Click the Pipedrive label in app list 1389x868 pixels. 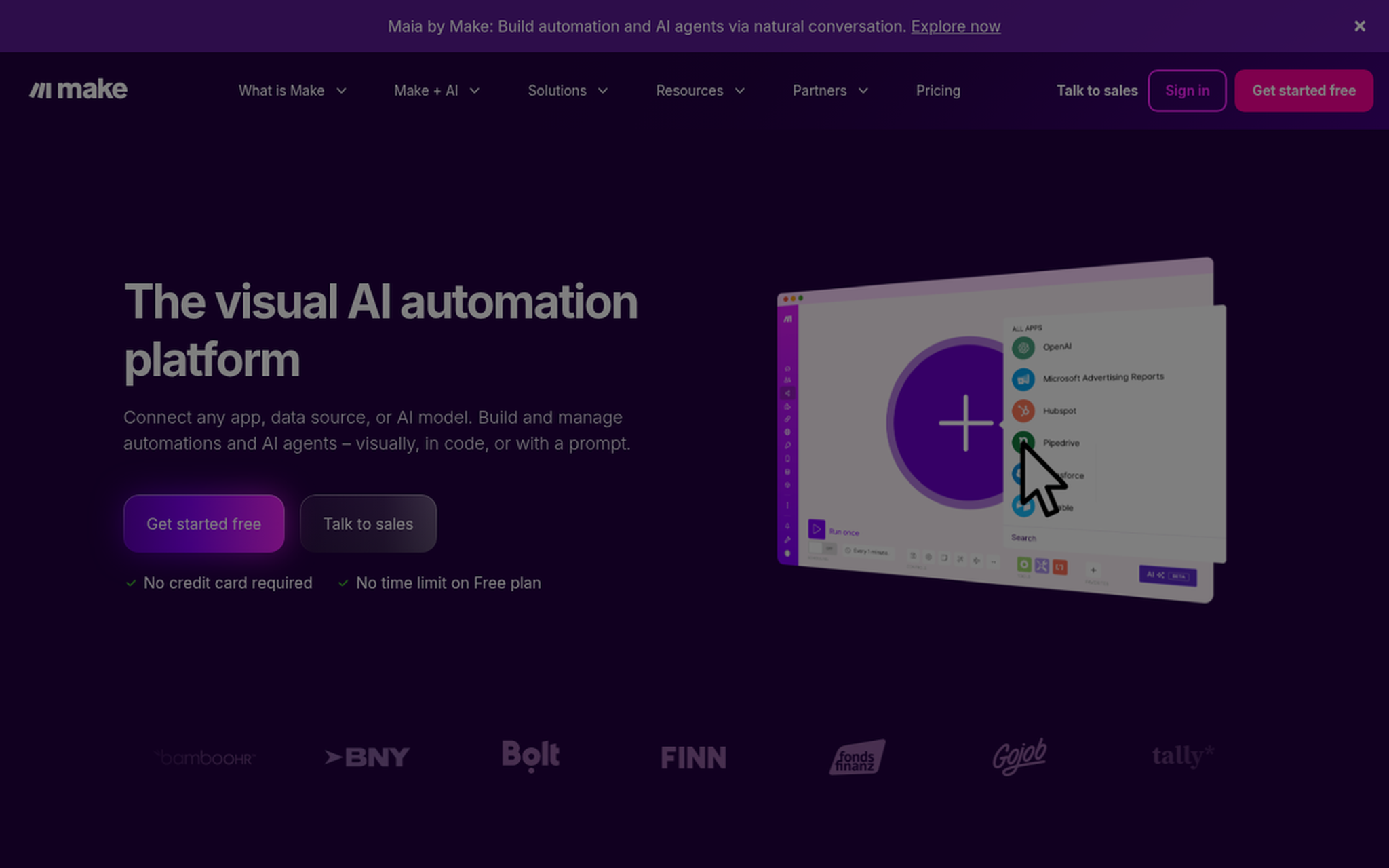(x=1061, y=443)
